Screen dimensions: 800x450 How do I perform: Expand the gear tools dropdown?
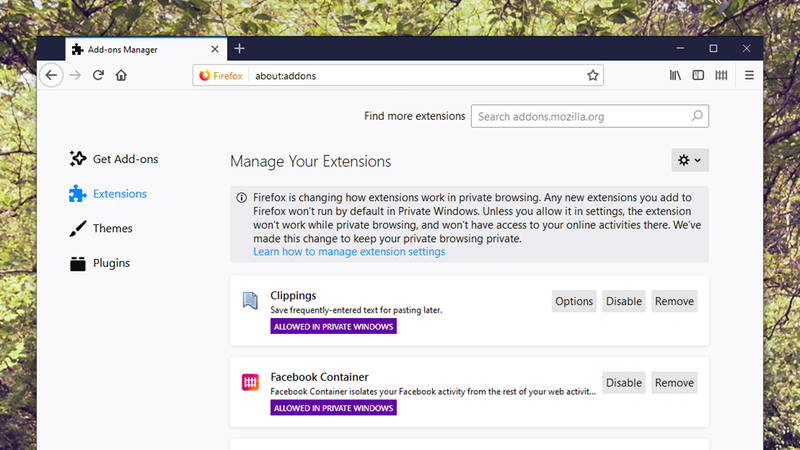[690, 160]
